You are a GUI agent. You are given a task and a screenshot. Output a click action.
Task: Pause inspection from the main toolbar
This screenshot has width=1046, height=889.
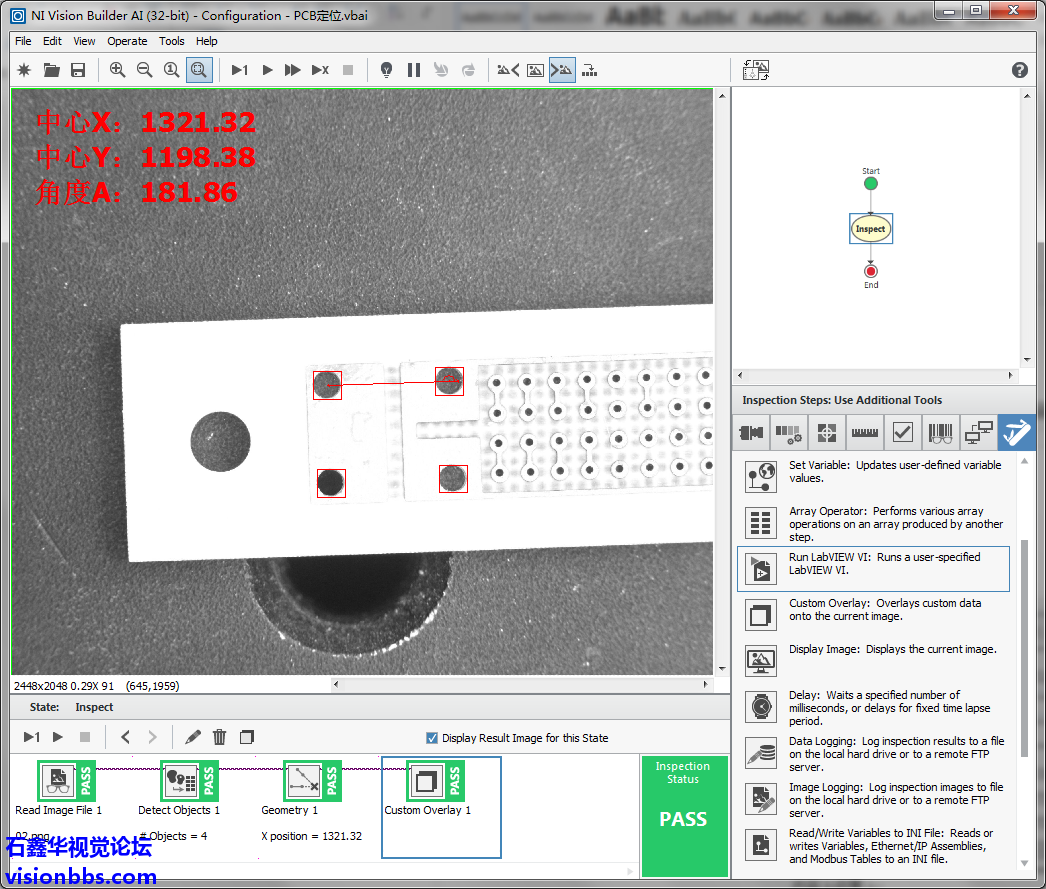[x=414, y=70]
